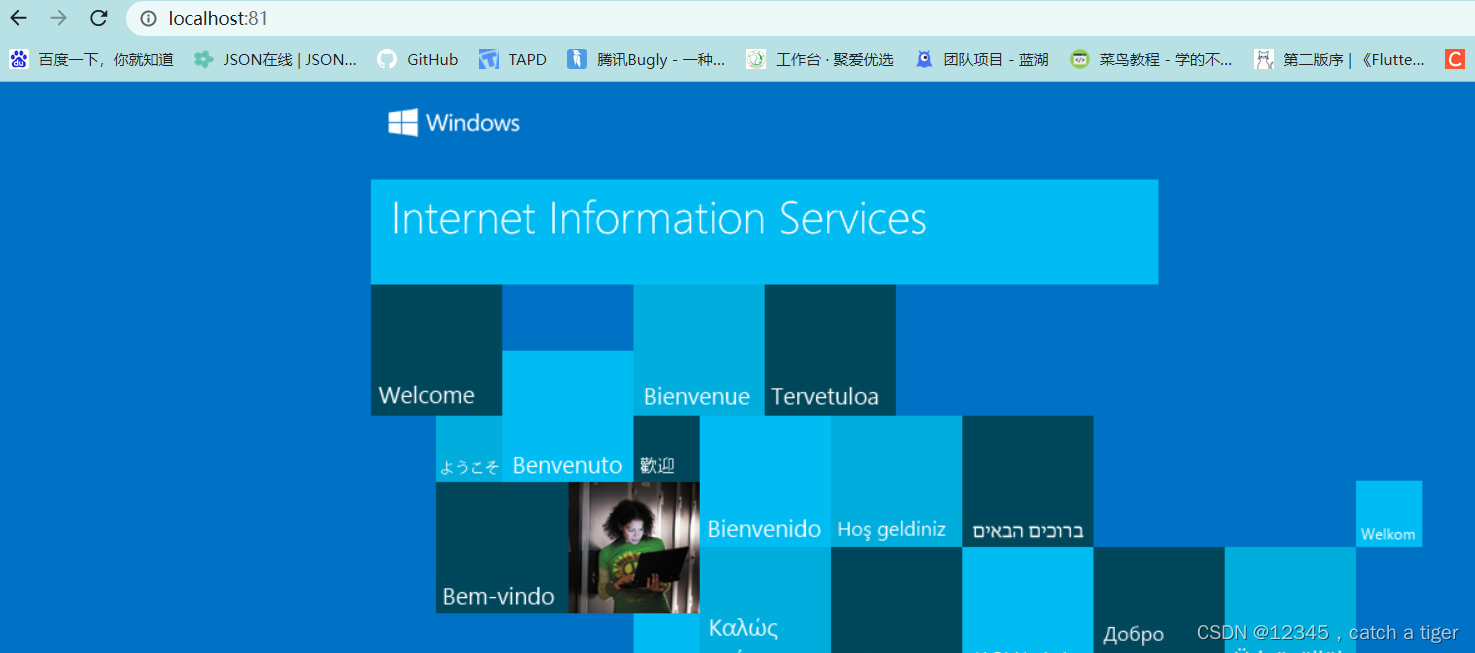Click the orange C bookmark icon
This screenshot has height=653, width=1475.
[1455, 60]
